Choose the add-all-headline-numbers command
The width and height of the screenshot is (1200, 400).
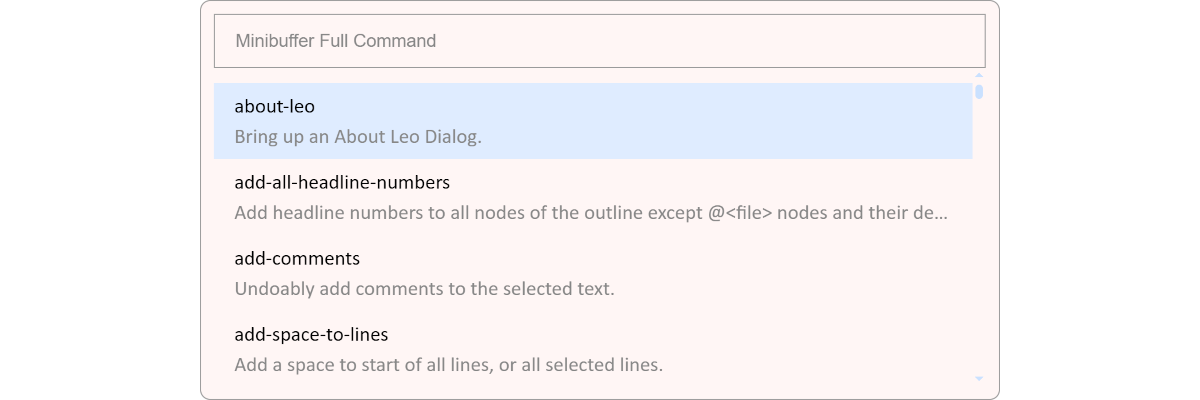click(593, 197)
